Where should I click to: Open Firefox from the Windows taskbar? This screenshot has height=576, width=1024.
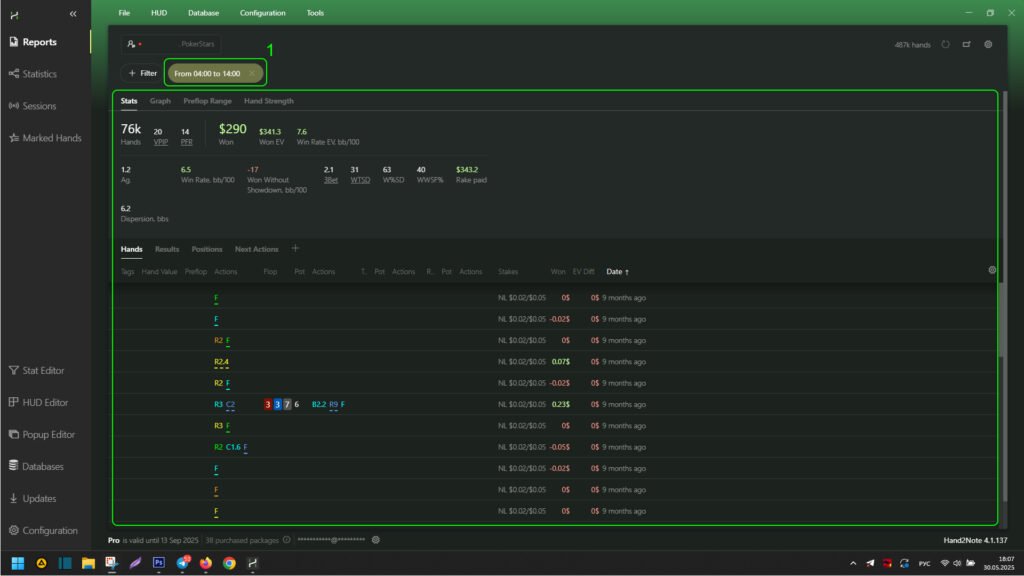click(x=206, y=563)
